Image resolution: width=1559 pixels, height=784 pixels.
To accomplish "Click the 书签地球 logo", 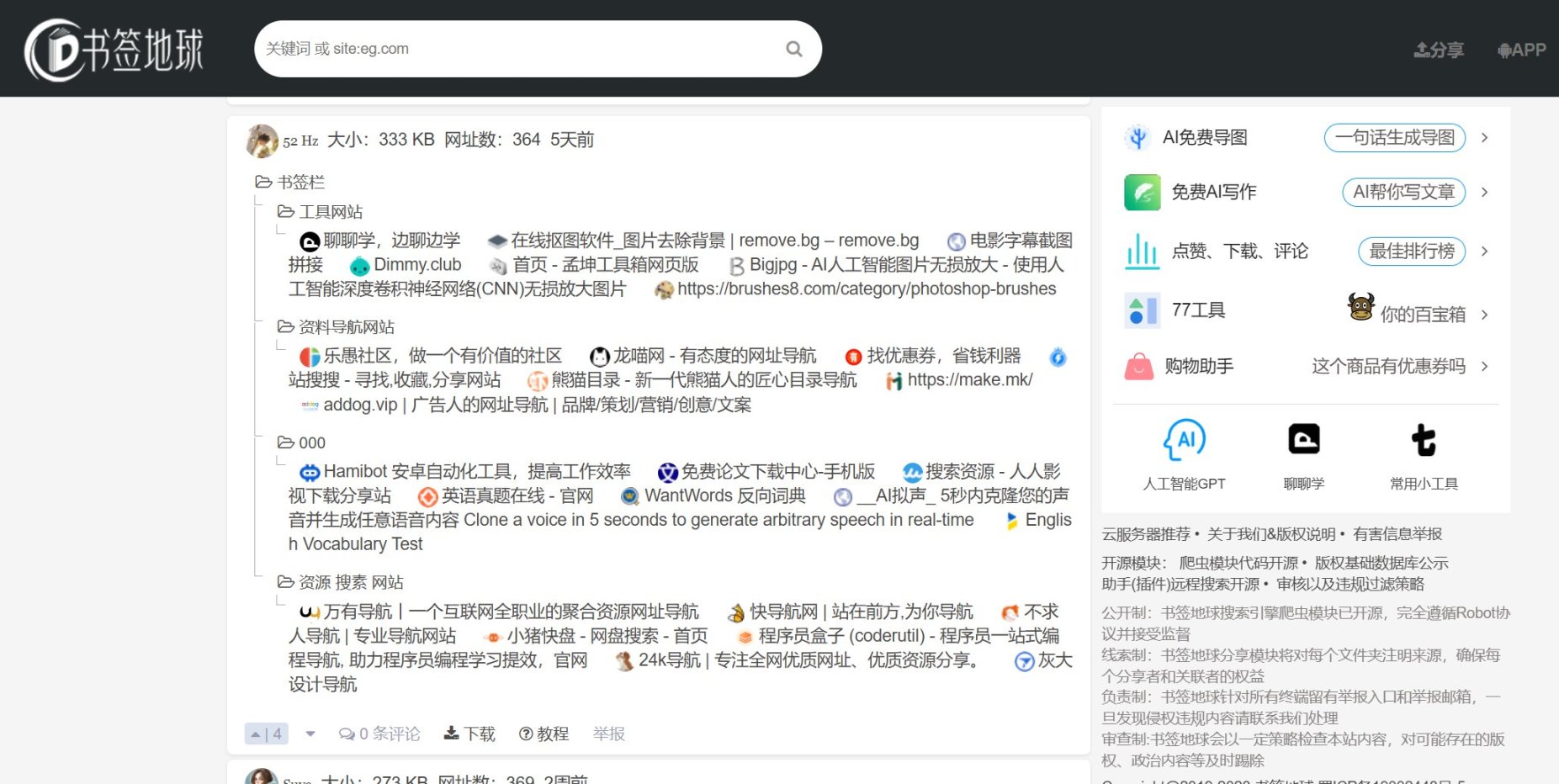I will tap(114, 50).
